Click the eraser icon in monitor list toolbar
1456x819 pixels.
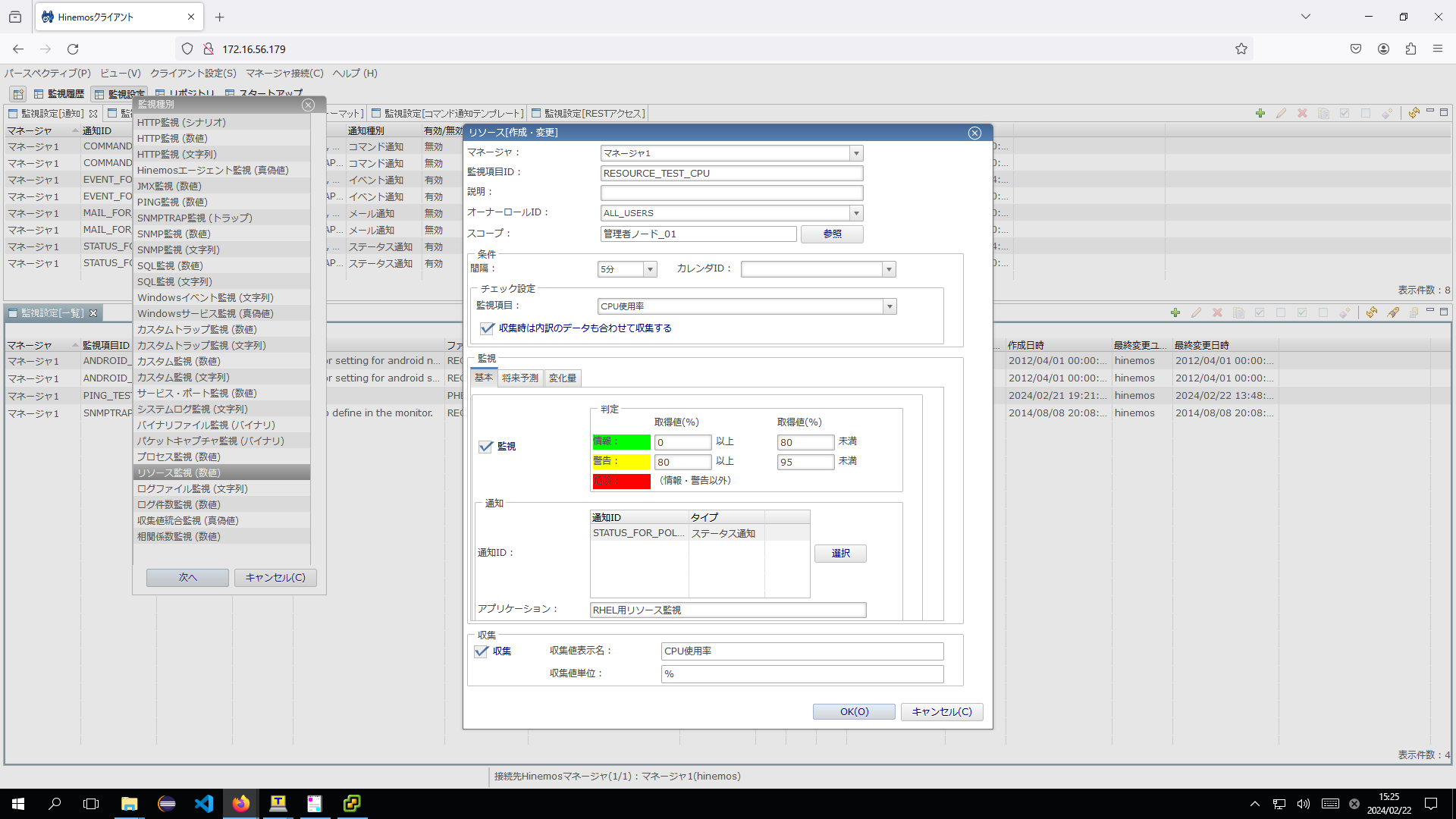click(x=1345, y=312)
